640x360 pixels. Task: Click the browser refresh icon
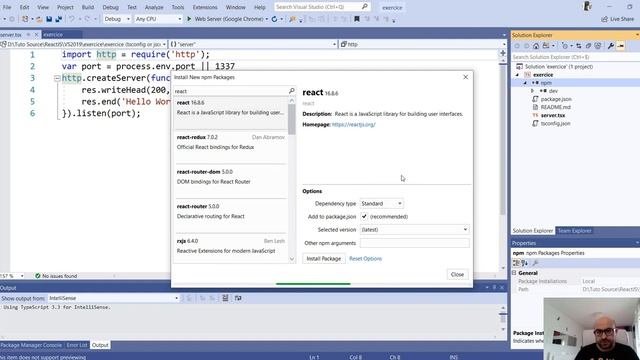[274, 19]
